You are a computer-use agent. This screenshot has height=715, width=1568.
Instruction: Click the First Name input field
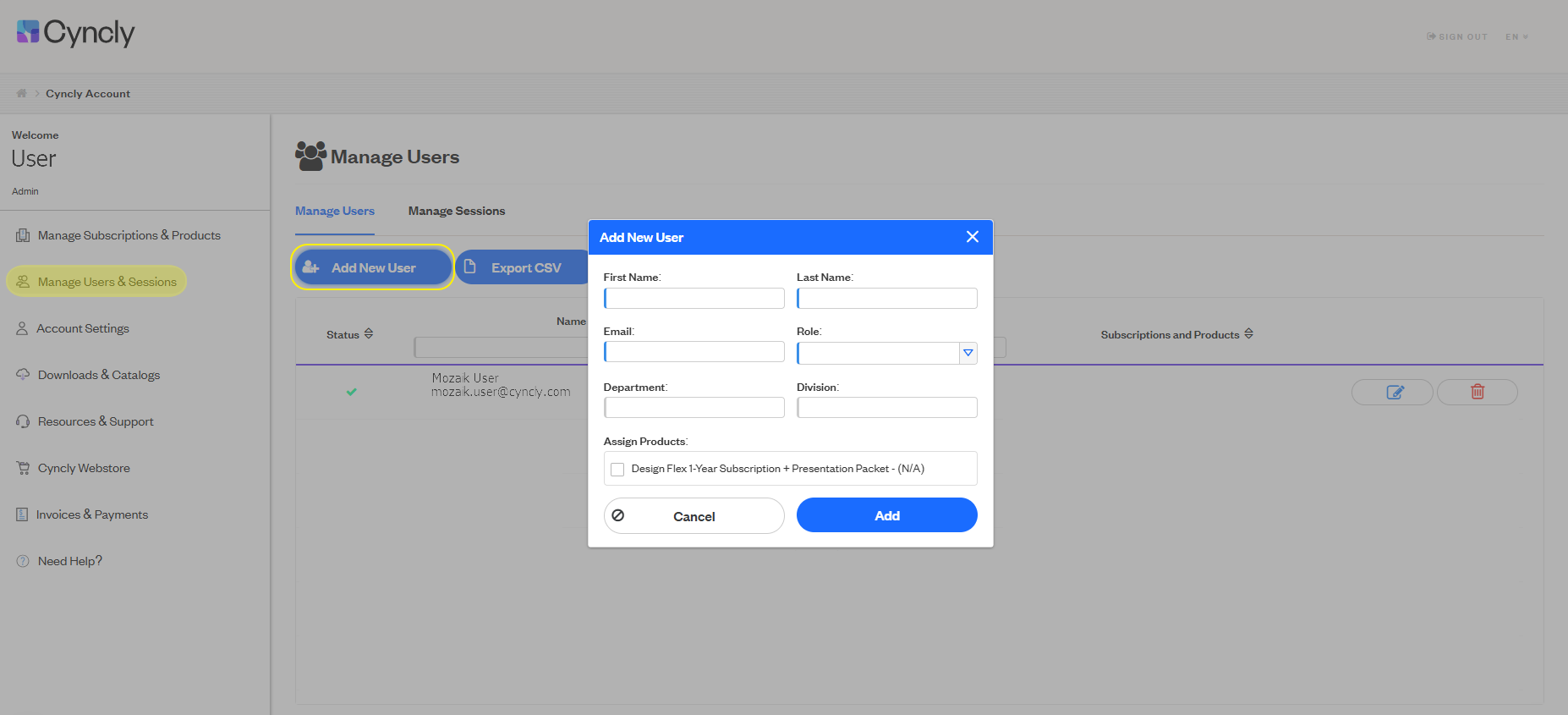(x=694, y=298)
